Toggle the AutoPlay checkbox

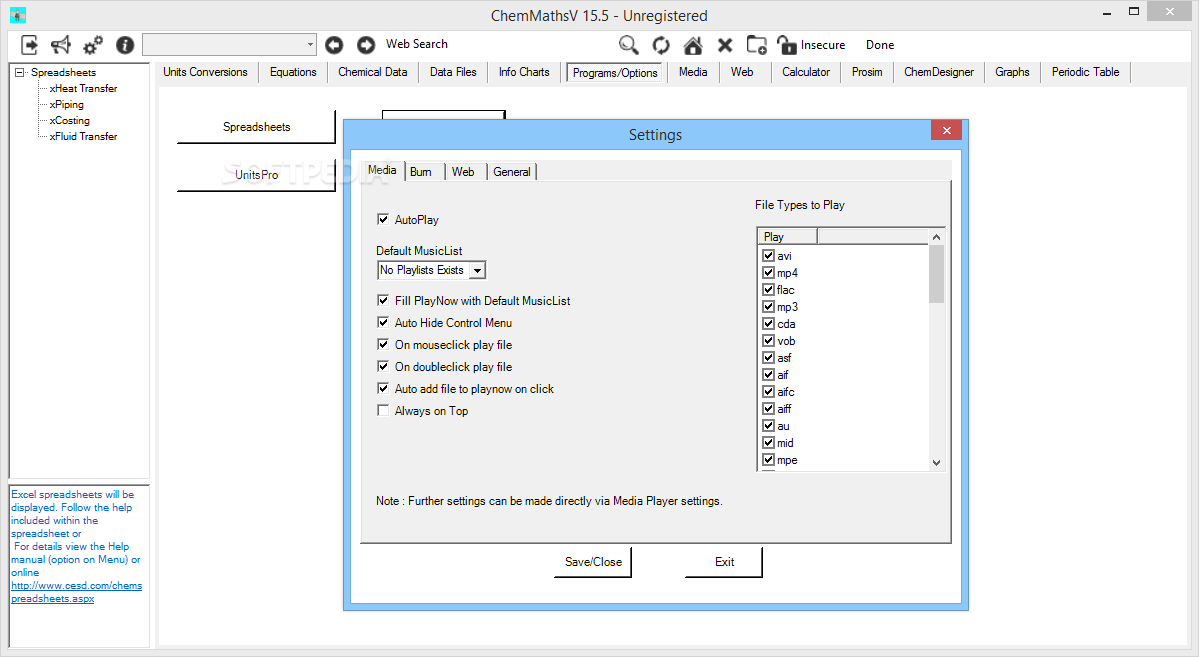(x=383, y=220)
